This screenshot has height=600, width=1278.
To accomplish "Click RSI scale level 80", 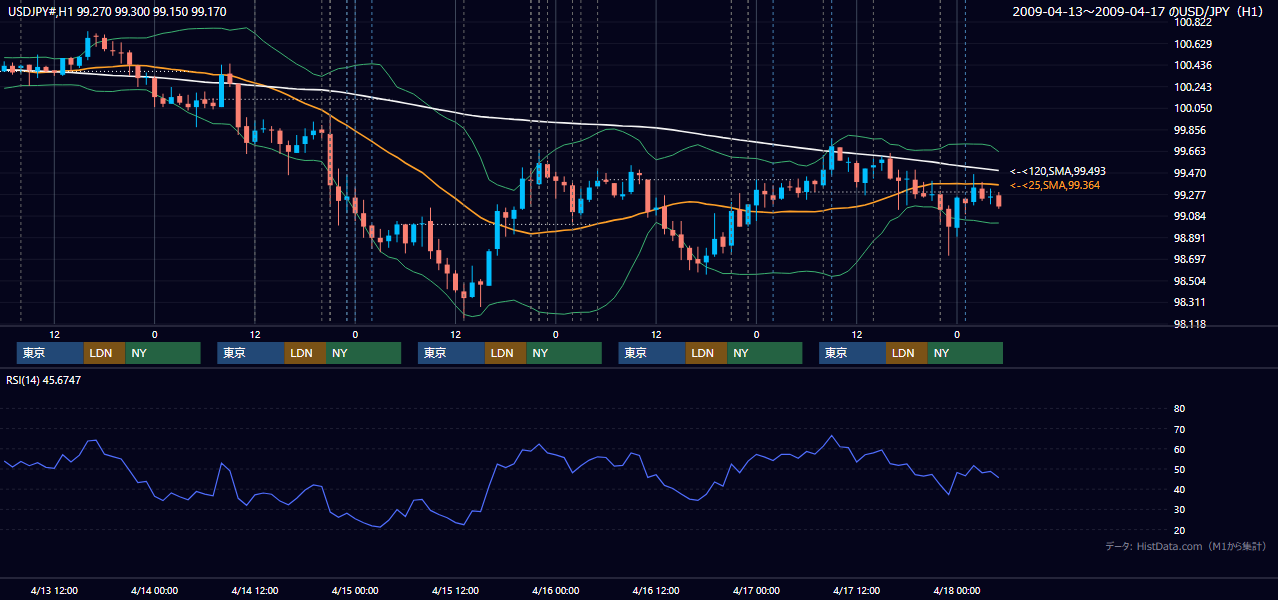I will point(1179,409).
